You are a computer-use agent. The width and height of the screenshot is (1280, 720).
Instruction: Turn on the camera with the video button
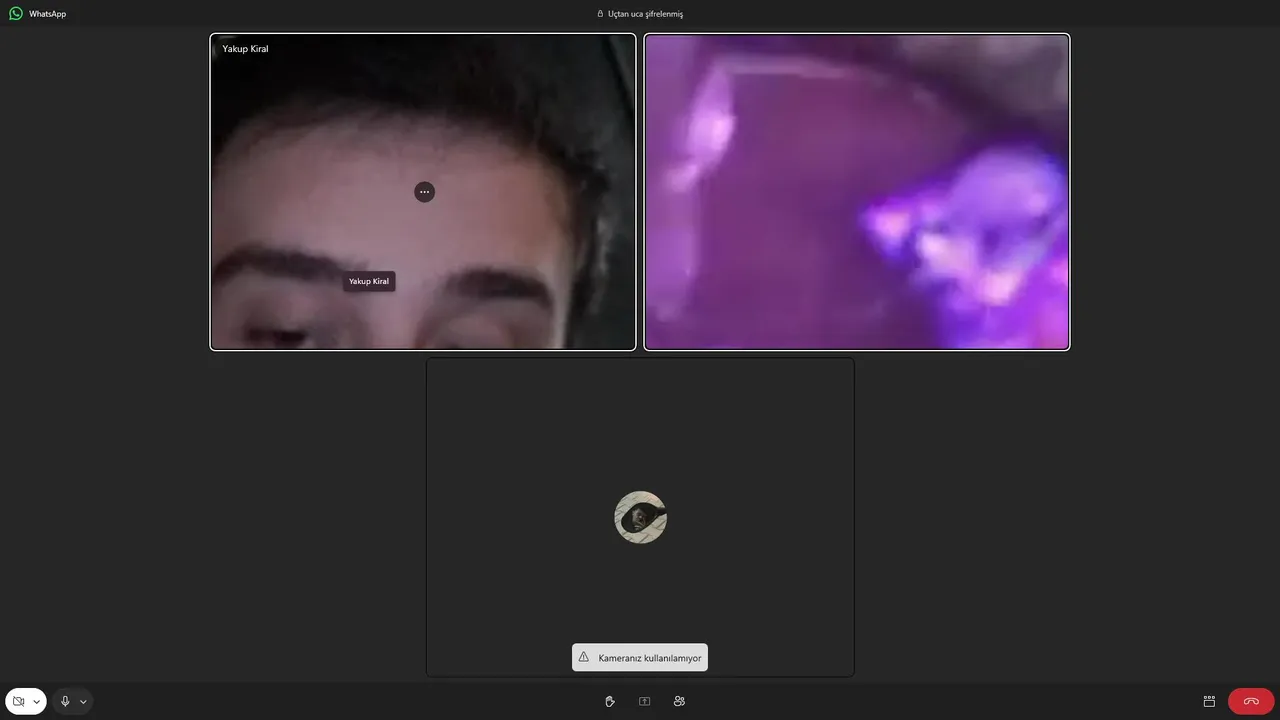pos(19,701)
